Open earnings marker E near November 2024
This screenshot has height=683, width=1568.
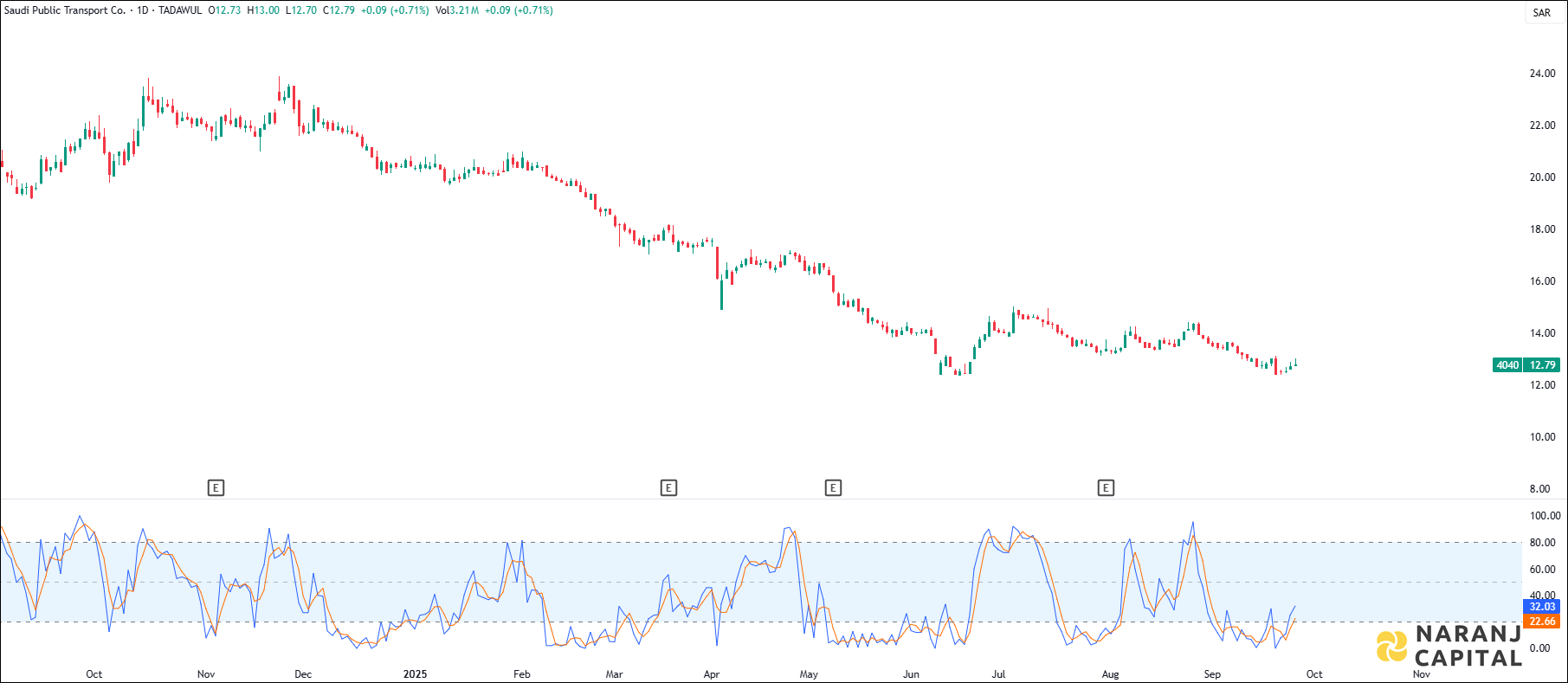[x=216, y=488]
